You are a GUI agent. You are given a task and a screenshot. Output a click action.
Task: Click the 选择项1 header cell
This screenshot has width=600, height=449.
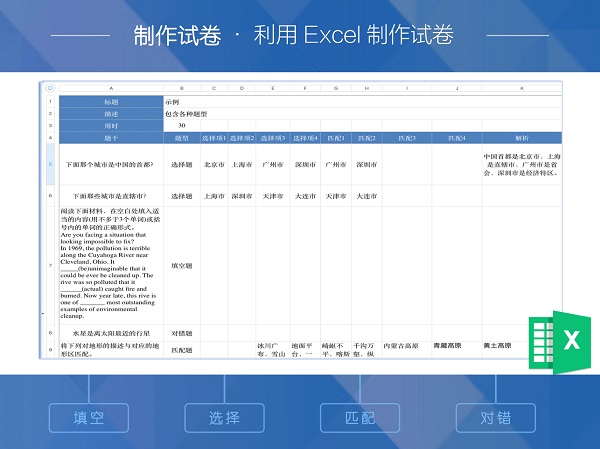coord(214,138)
